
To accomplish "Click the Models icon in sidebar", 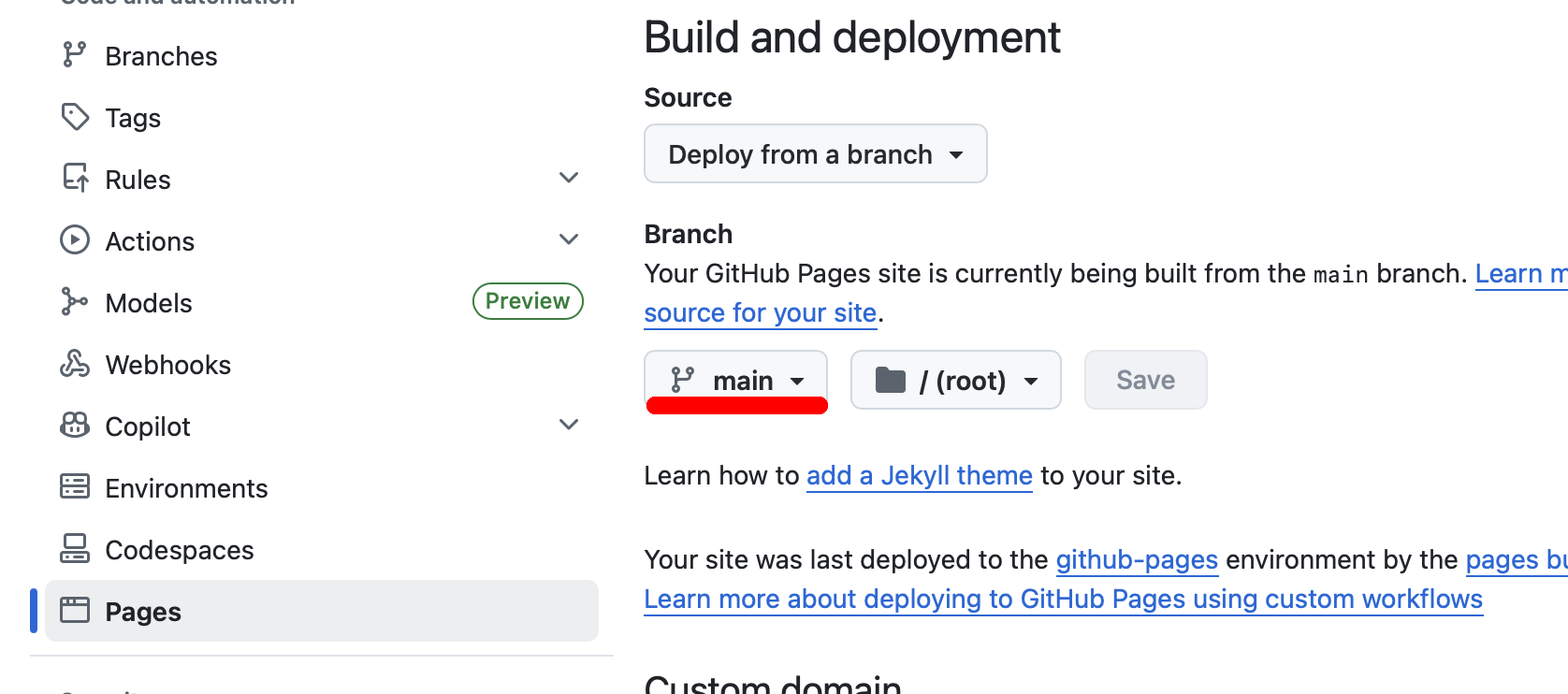I will (74, 302).
